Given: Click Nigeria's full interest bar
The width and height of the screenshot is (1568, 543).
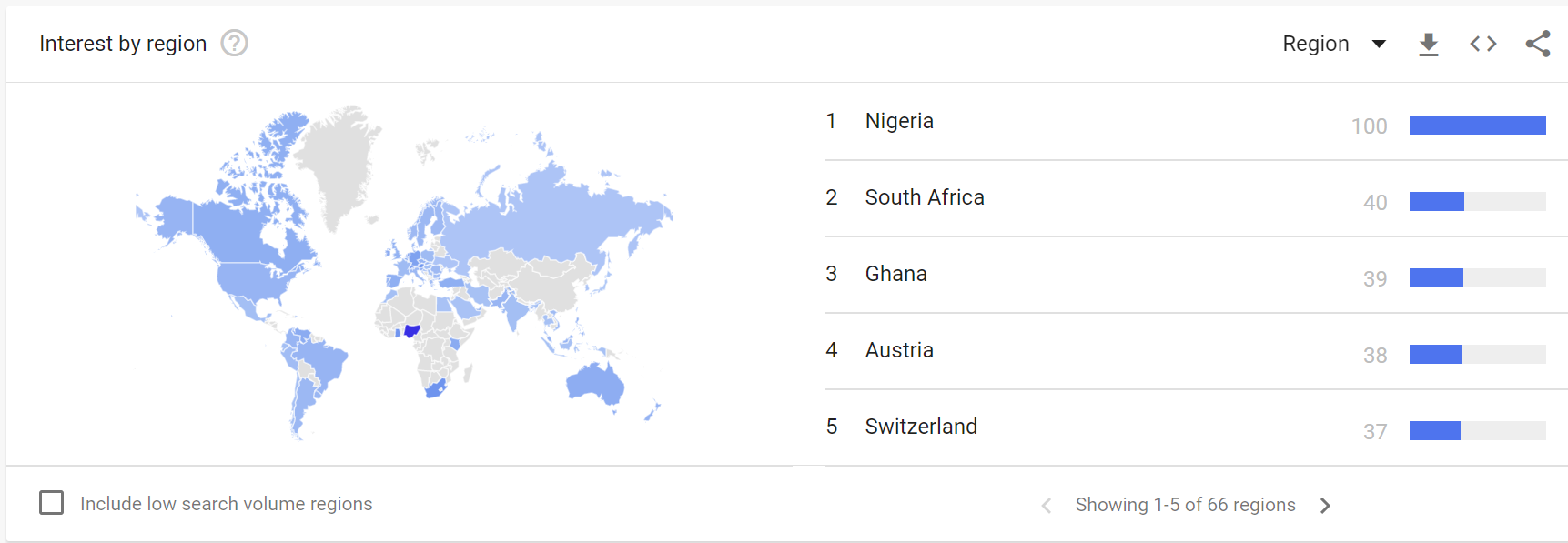Looking at the screenshot, I should [x=1477, y=126].
